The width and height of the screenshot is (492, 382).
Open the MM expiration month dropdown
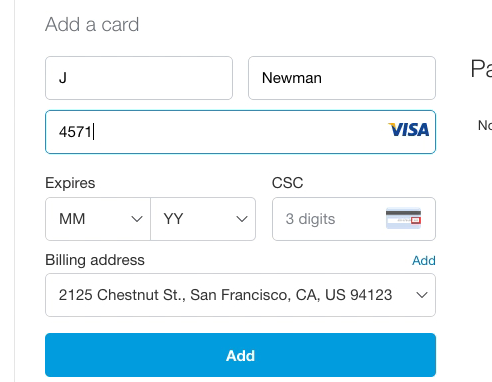click(98, 219)
